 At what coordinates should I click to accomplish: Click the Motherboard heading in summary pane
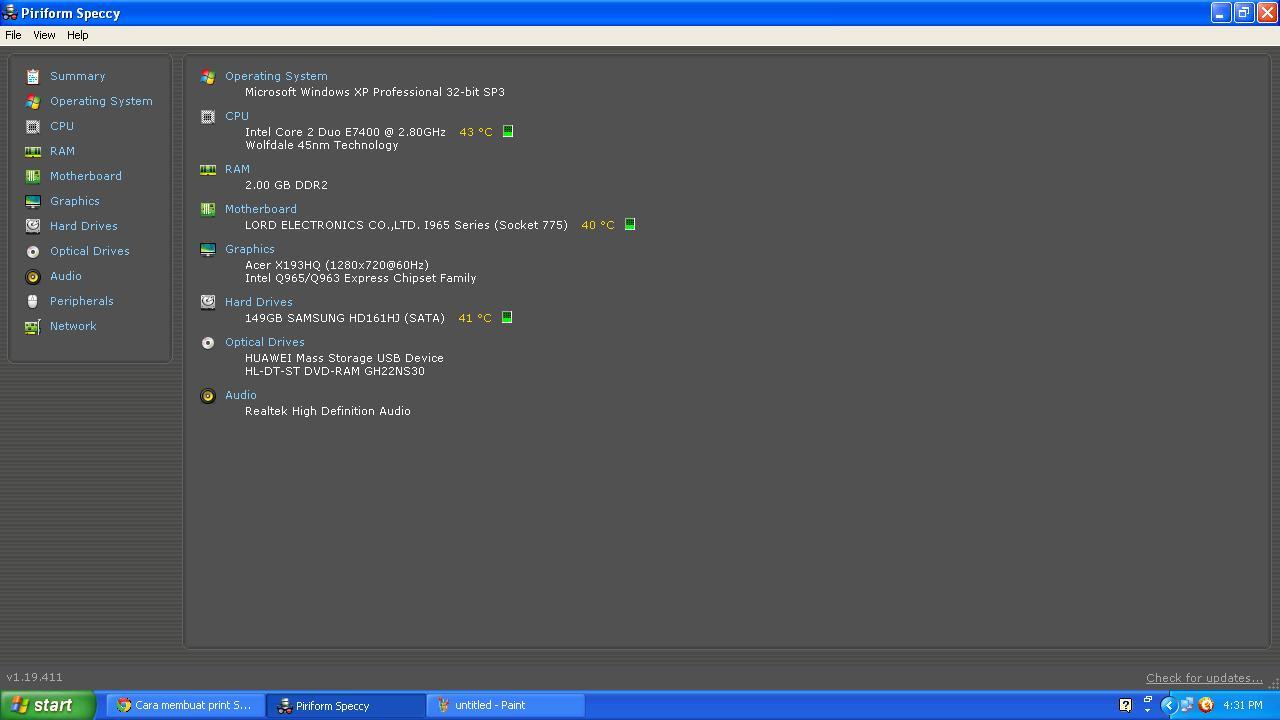261,209
